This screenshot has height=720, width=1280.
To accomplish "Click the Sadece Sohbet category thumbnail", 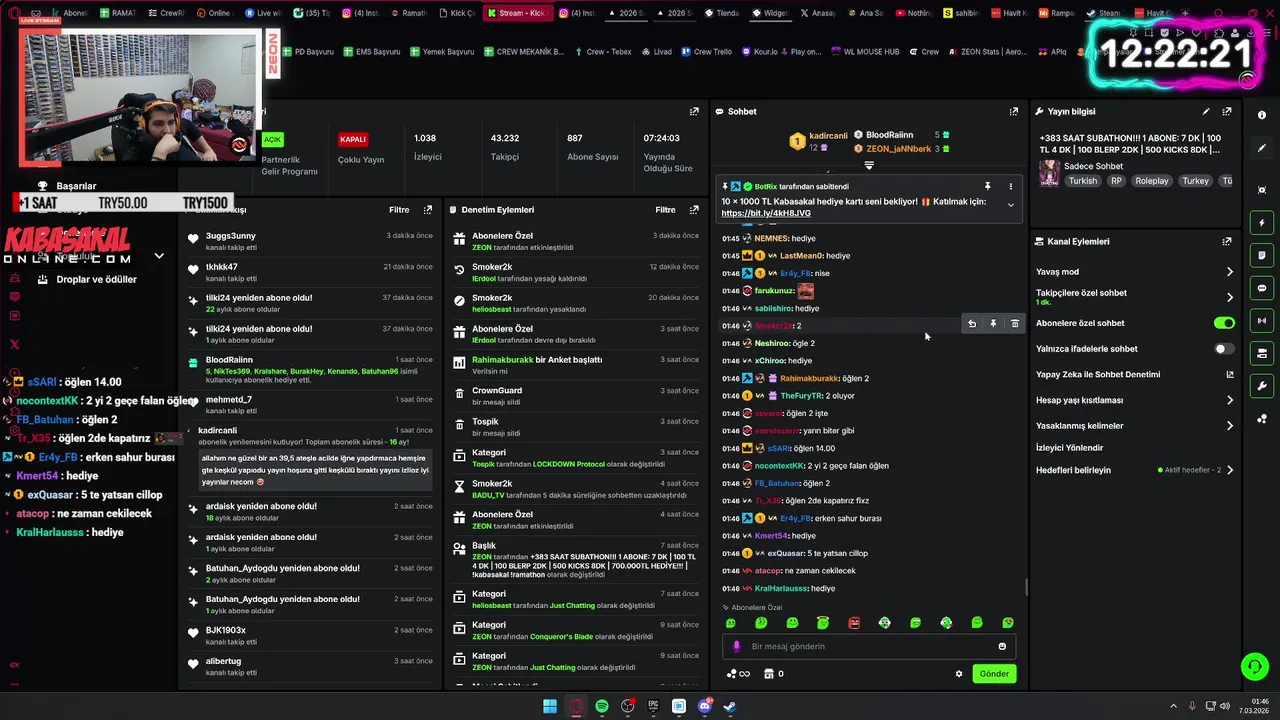I will click(1049, 173).
